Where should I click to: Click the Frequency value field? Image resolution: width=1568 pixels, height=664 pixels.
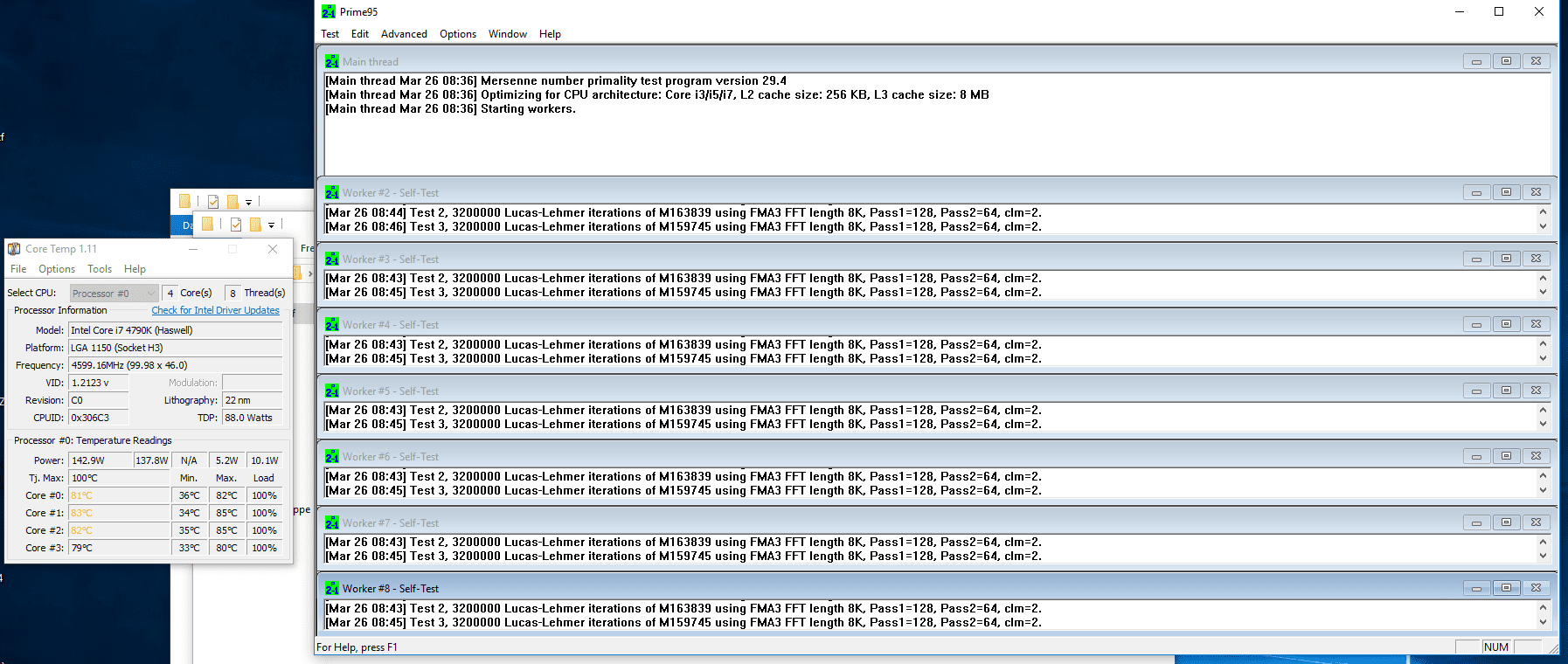point(176,365)
